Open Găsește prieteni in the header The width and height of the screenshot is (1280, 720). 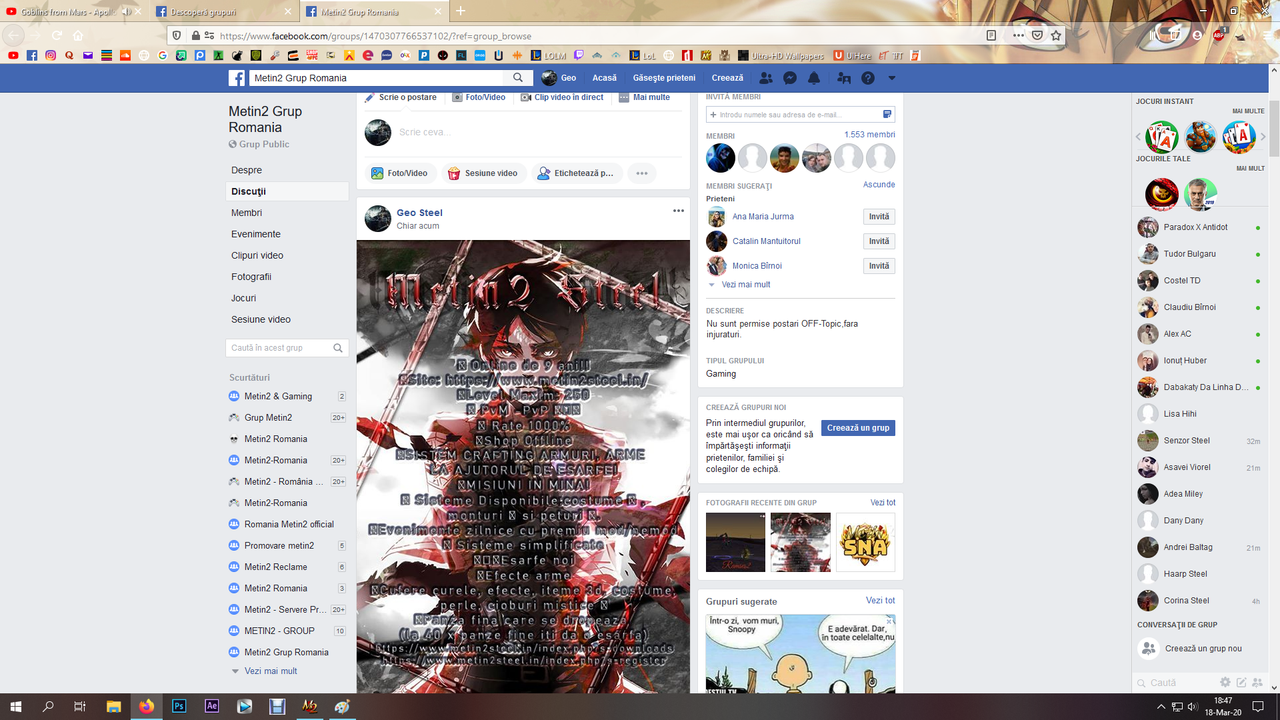pos(664,78)
